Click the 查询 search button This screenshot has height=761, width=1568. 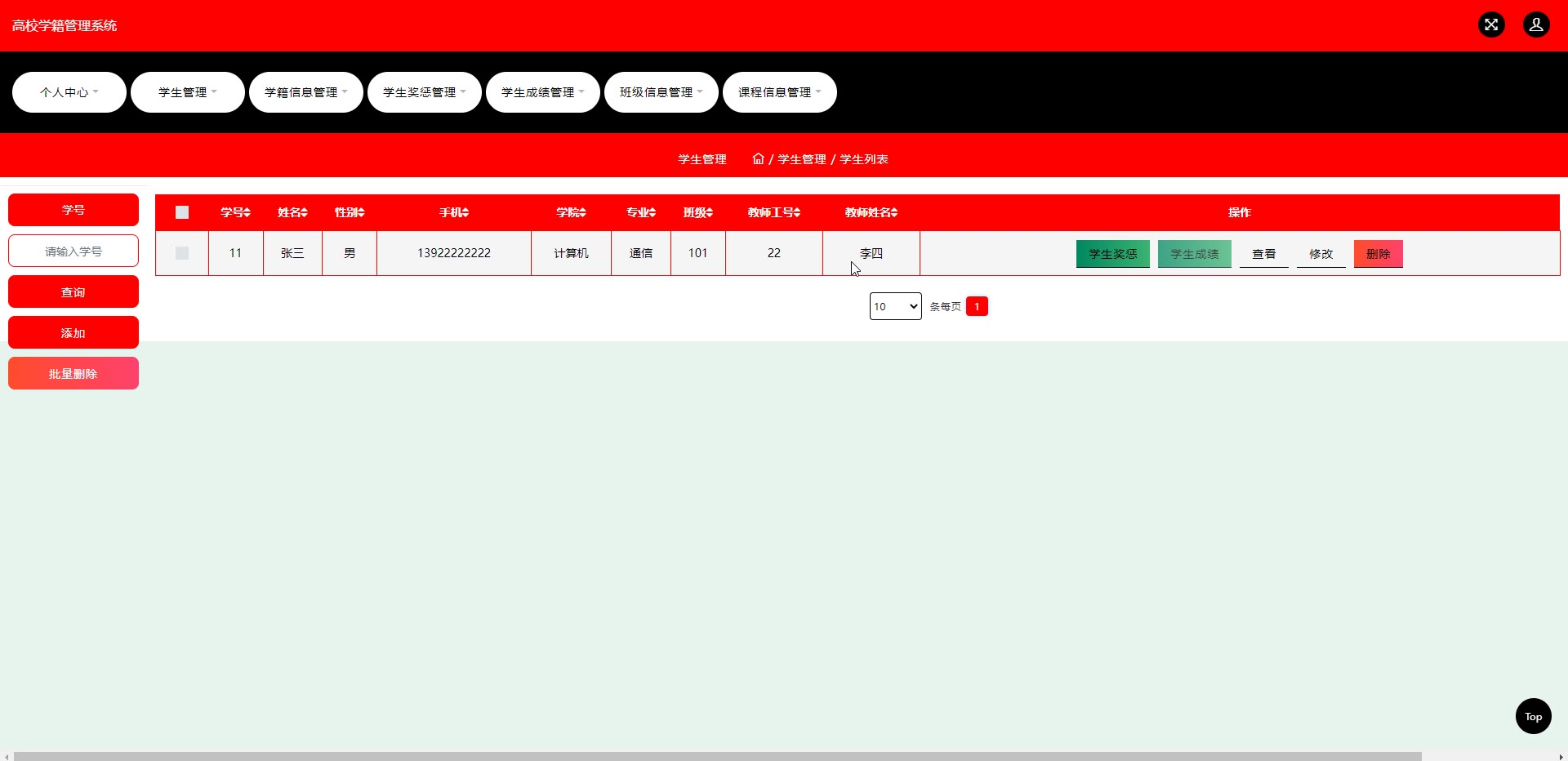73,291
